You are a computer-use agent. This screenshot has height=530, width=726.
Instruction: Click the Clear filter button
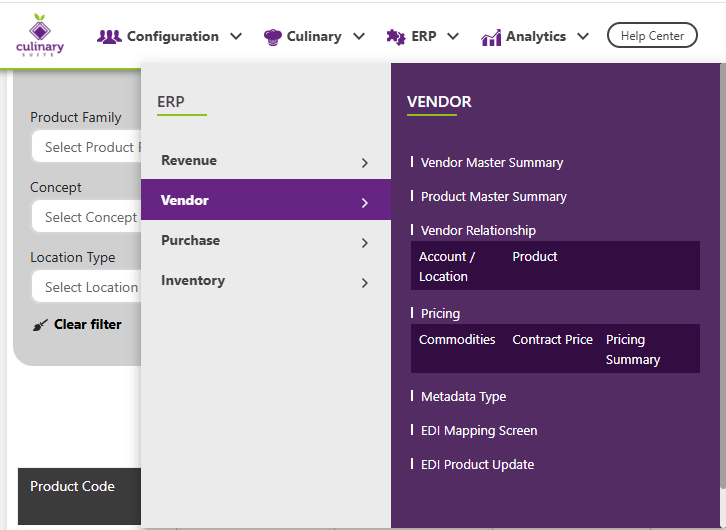77,324
